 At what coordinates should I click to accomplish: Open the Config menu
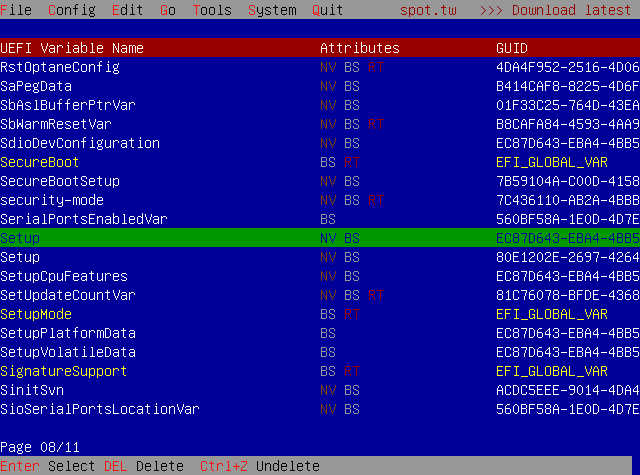(x=71, y=10)
